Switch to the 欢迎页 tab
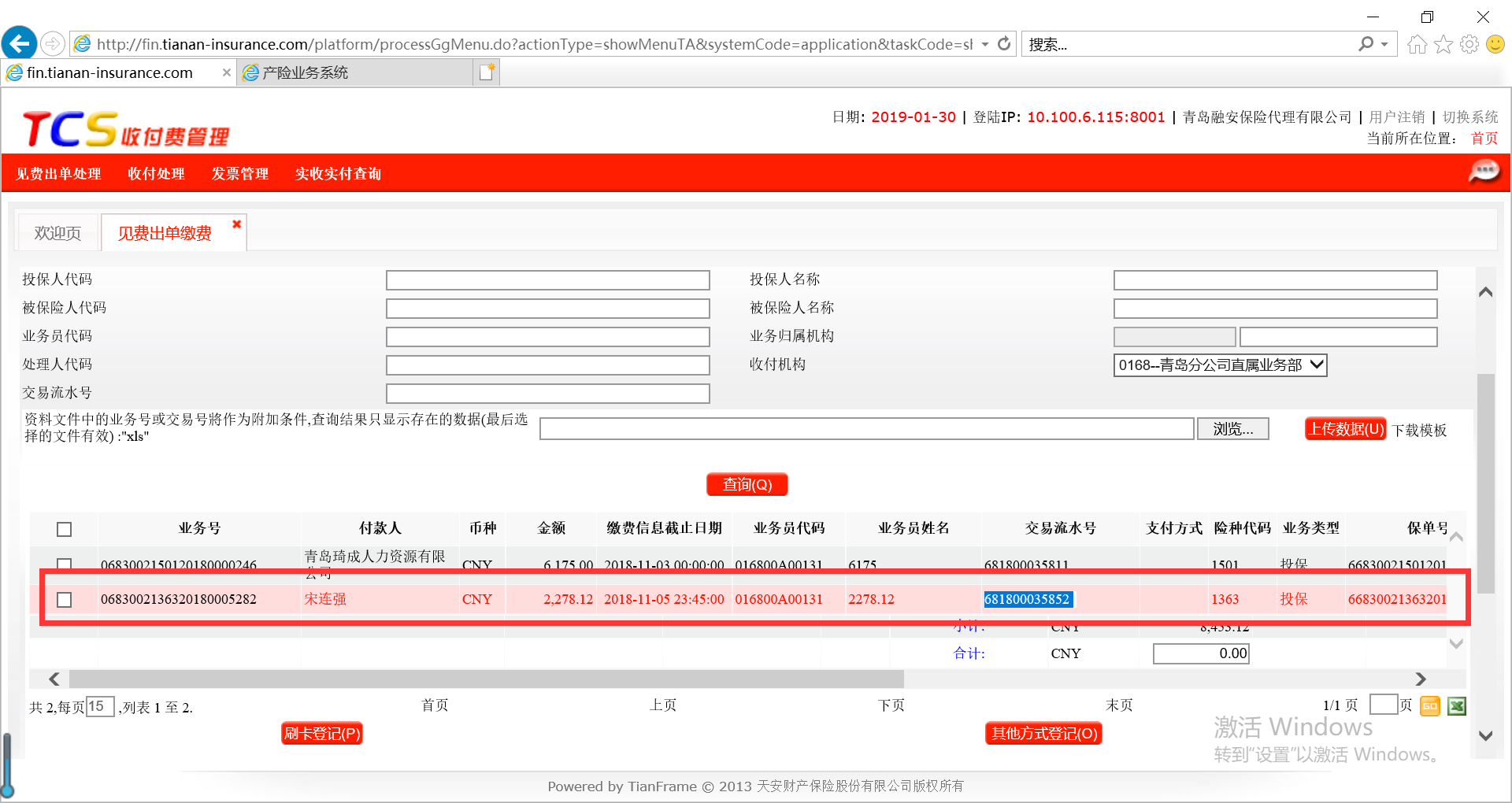This screenshot has height=803, width=1512. coord(57,233)
